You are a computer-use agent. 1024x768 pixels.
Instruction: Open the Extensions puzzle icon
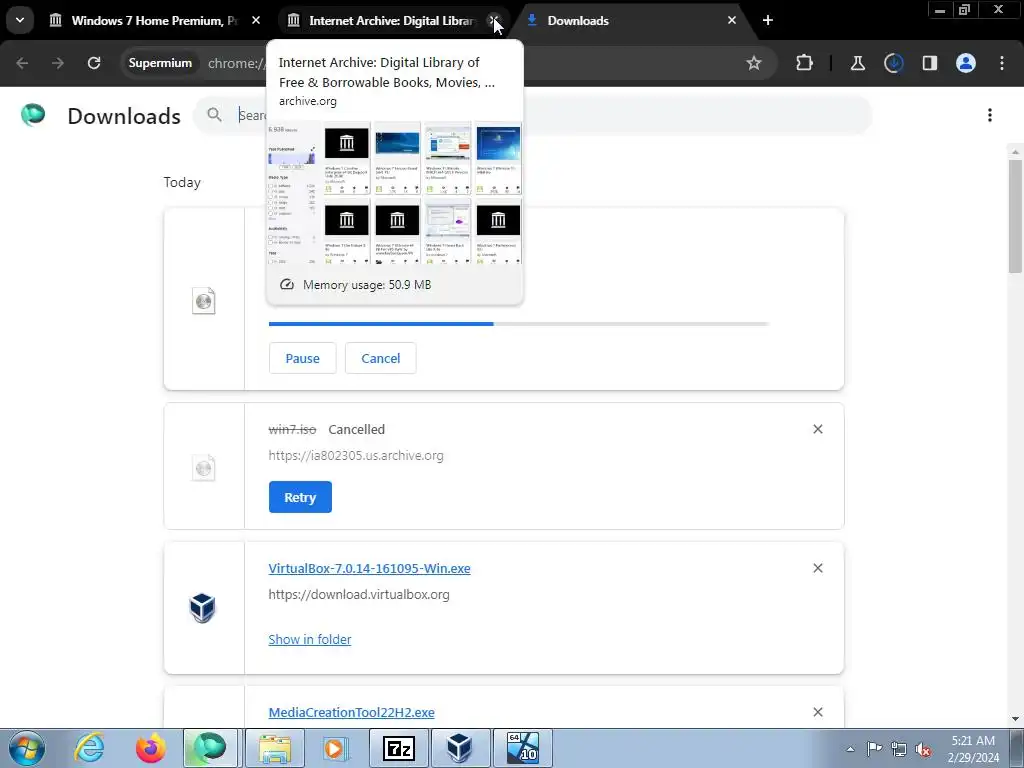(805, 63)
